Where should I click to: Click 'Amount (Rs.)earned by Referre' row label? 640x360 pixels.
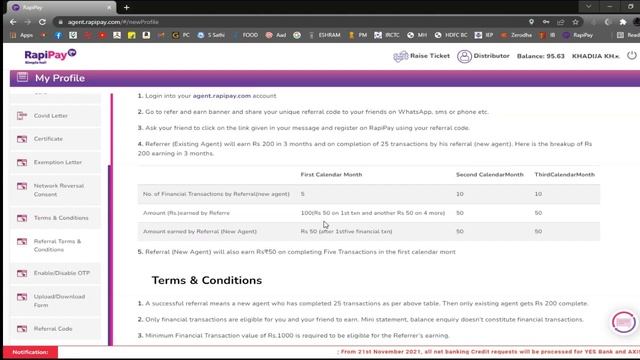(186, 213)
